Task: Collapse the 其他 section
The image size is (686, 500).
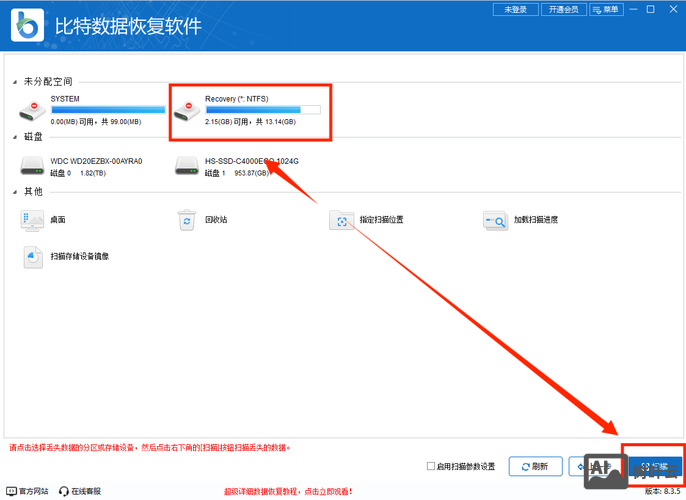Action: 15,191
